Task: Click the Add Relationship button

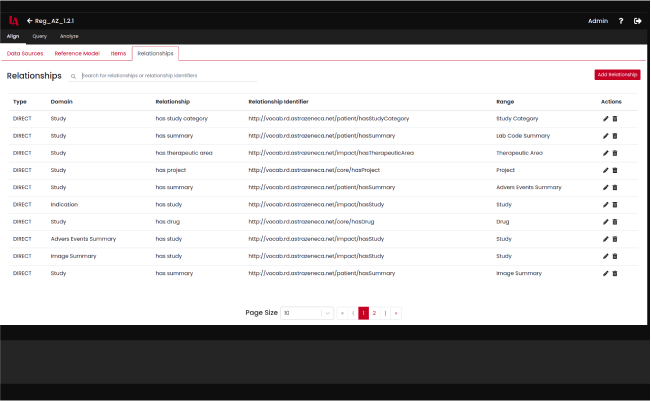Action: pos(617,75)
